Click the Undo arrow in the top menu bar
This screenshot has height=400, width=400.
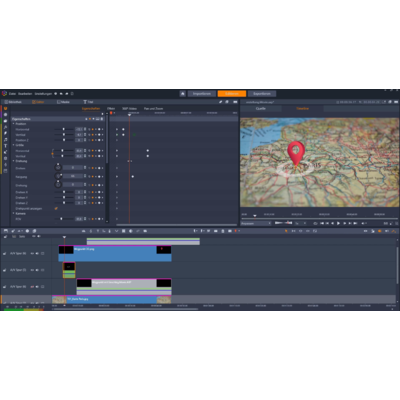tap(61, 94)
